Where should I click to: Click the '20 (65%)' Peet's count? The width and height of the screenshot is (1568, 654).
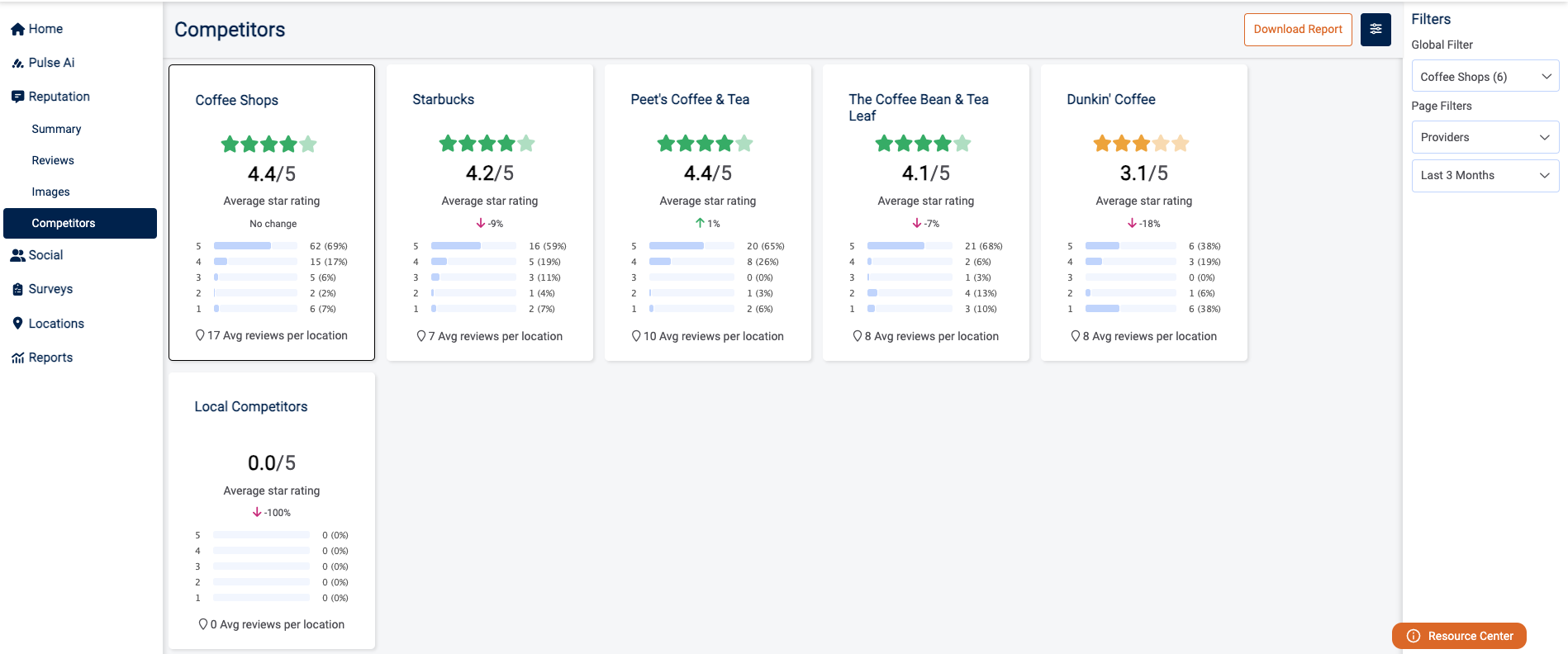(766, 246)
